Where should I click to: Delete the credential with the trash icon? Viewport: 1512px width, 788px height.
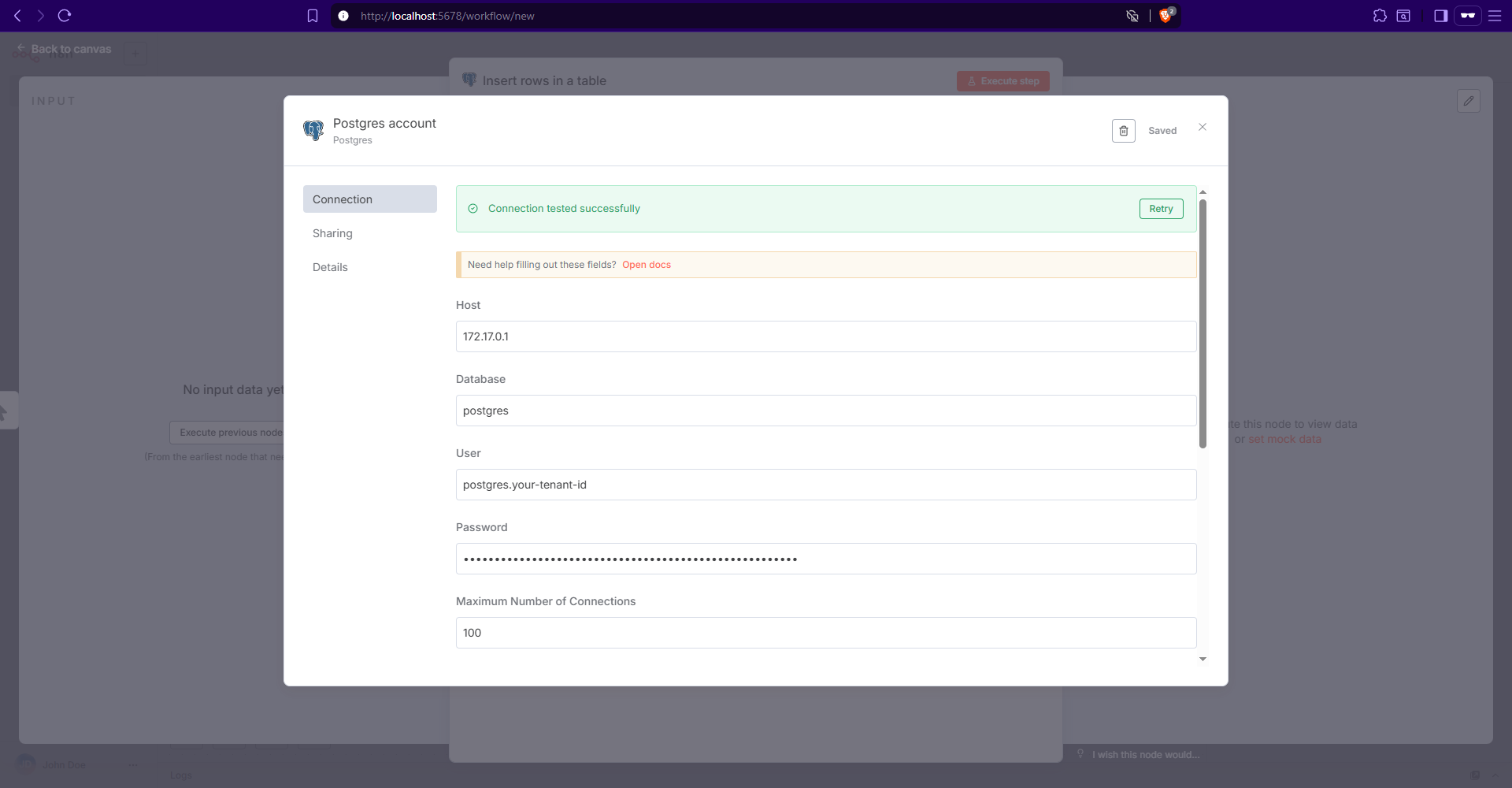click(x=1124, y=131)
